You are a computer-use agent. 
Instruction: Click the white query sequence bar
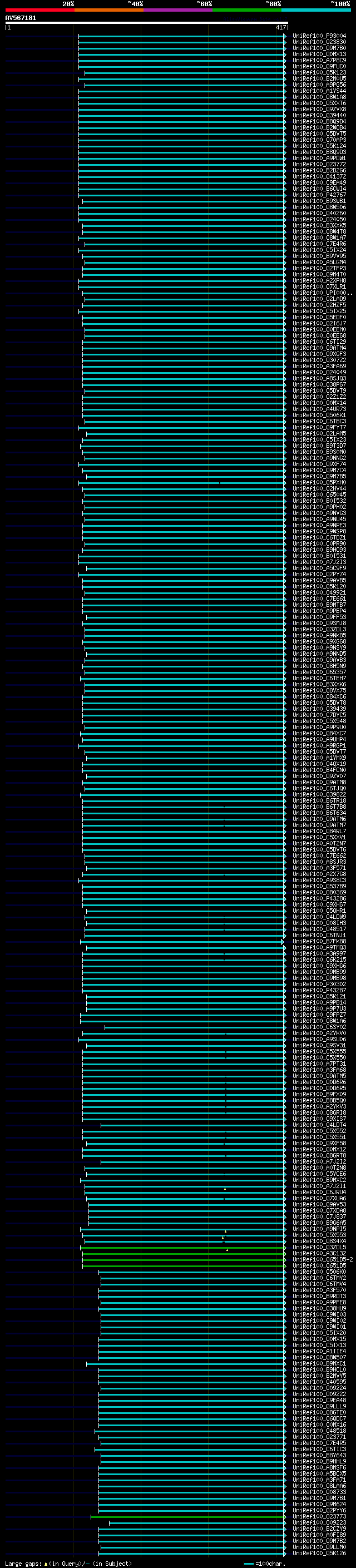[147, 22]
